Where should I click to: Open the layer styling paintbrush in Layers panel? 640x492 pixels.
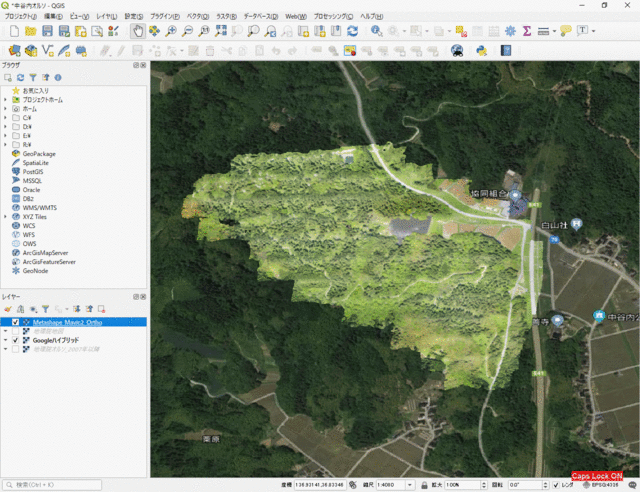click(x=8, y=309)
